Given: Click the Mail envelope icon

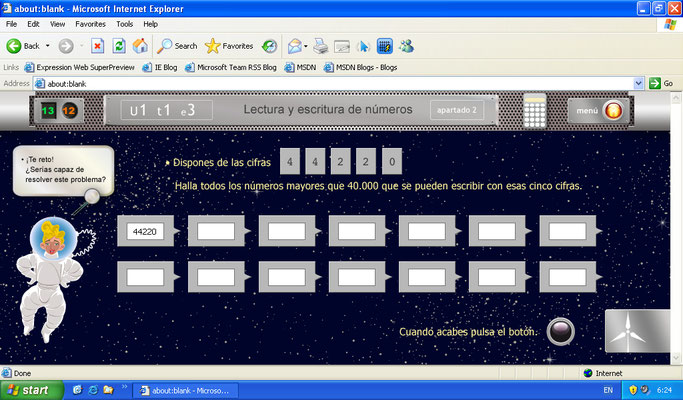Looking at the screenshot, I should pos(295,46).
